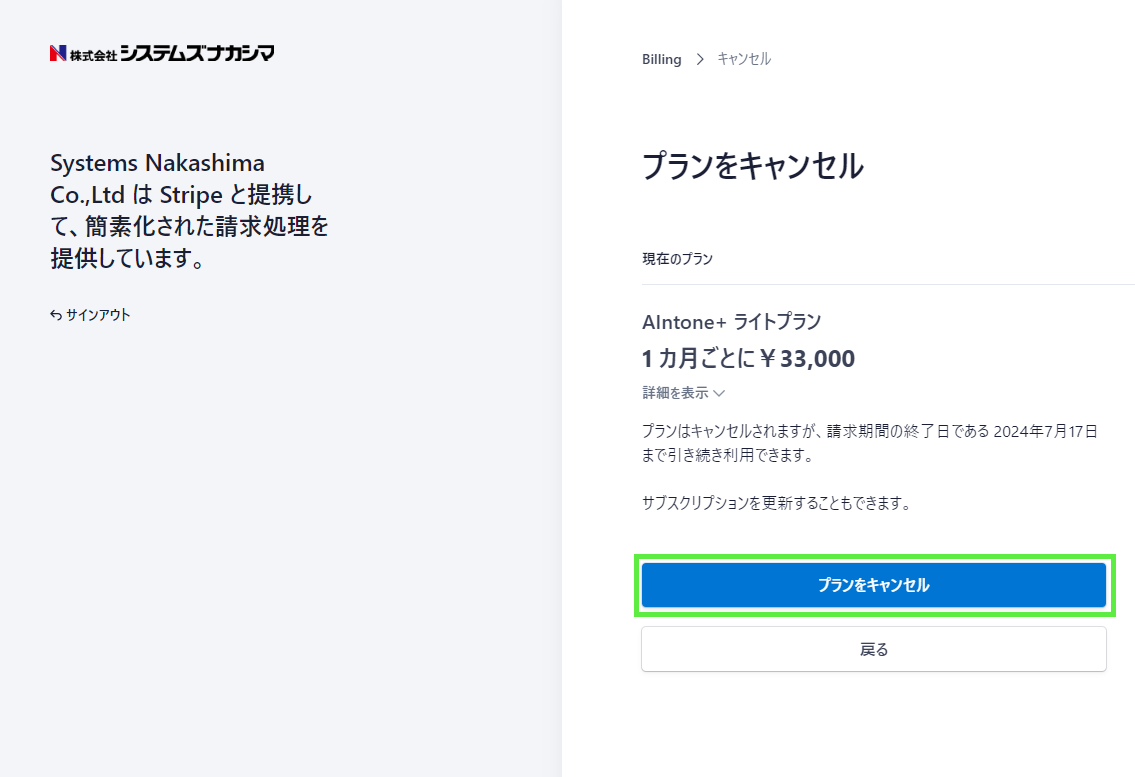1135x777 pixels.
Task: Click the chevron next to 詳細を表示
Action: click(x=719, y=394)
